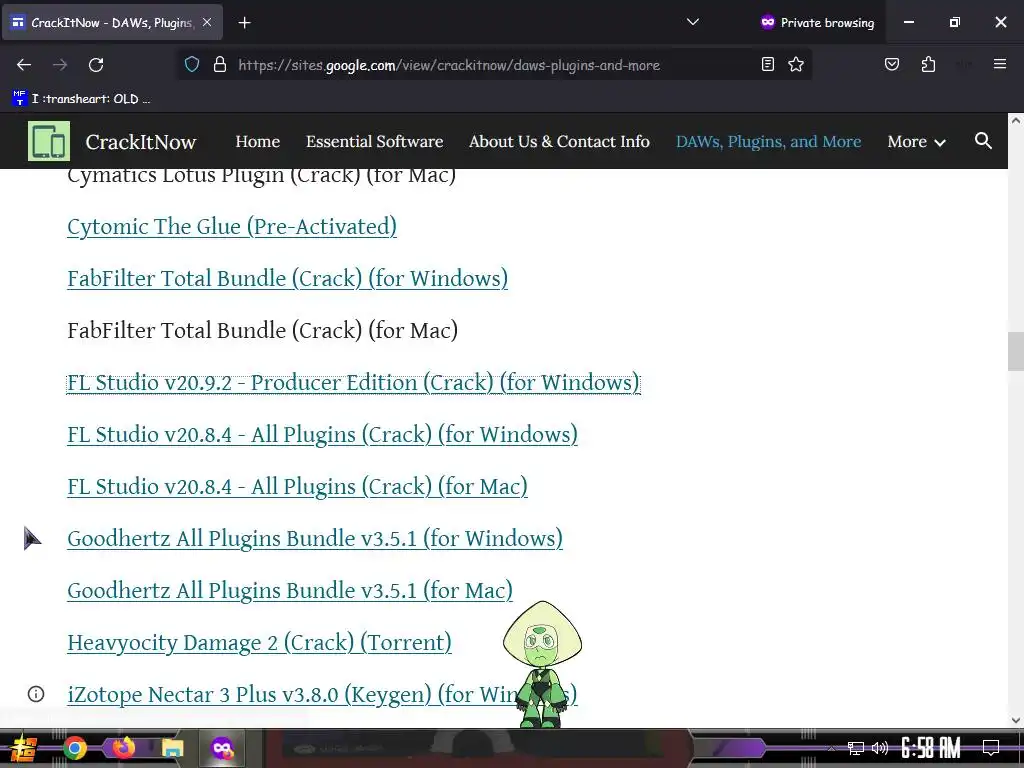Close the CrackItNow tab
The image size is (1024, 768).
tap(206, 22)
